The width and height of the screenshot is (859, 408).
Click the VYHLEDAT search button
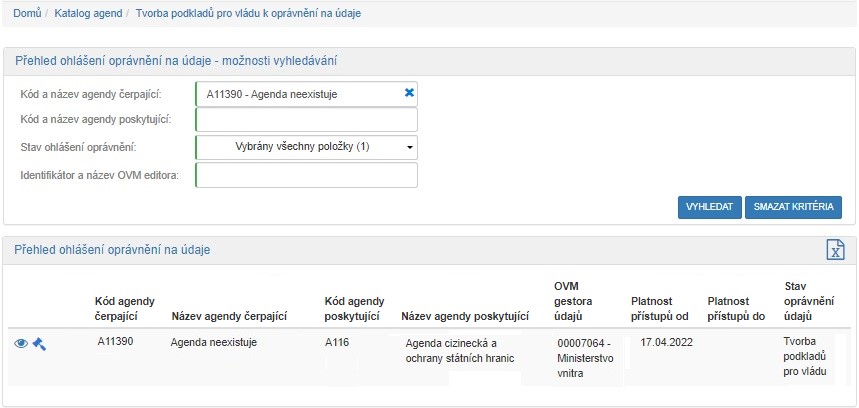point(709,207)
